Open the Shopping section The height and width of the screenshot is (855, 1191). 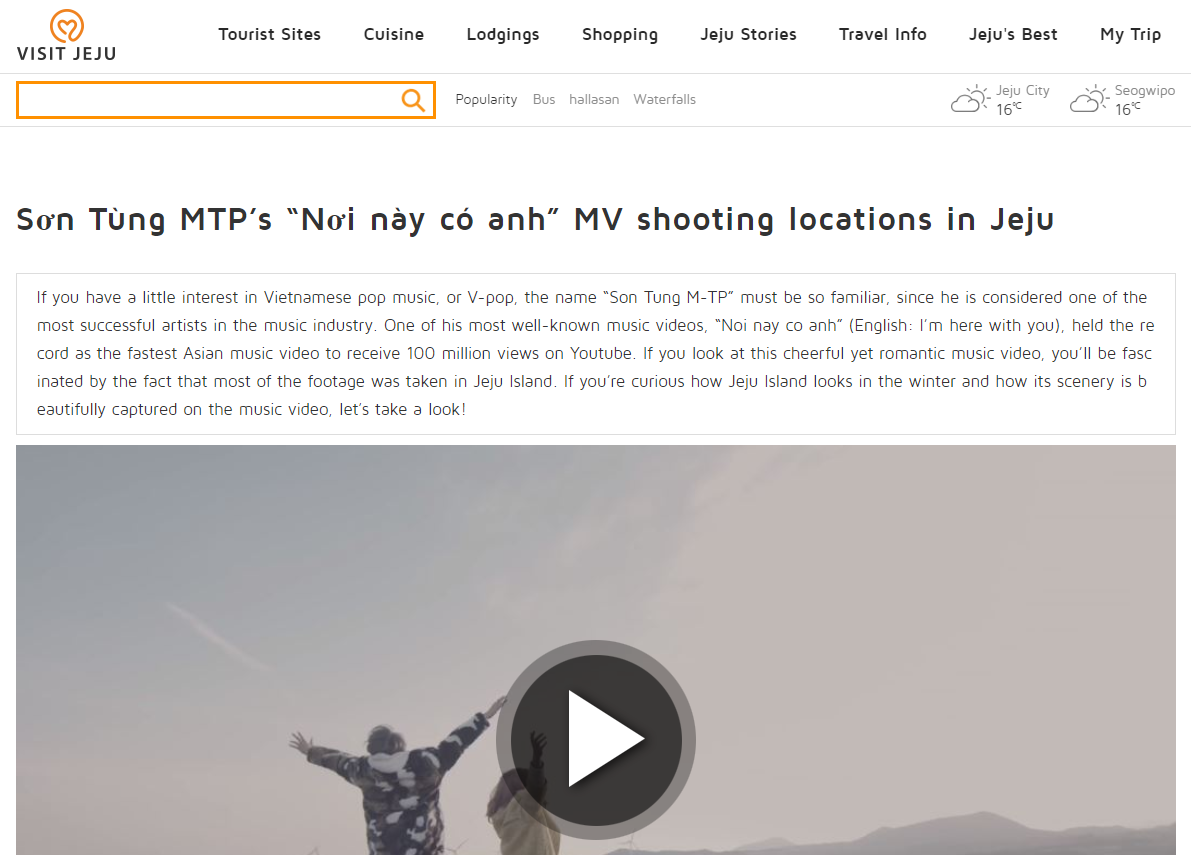[x=619, y=34]
